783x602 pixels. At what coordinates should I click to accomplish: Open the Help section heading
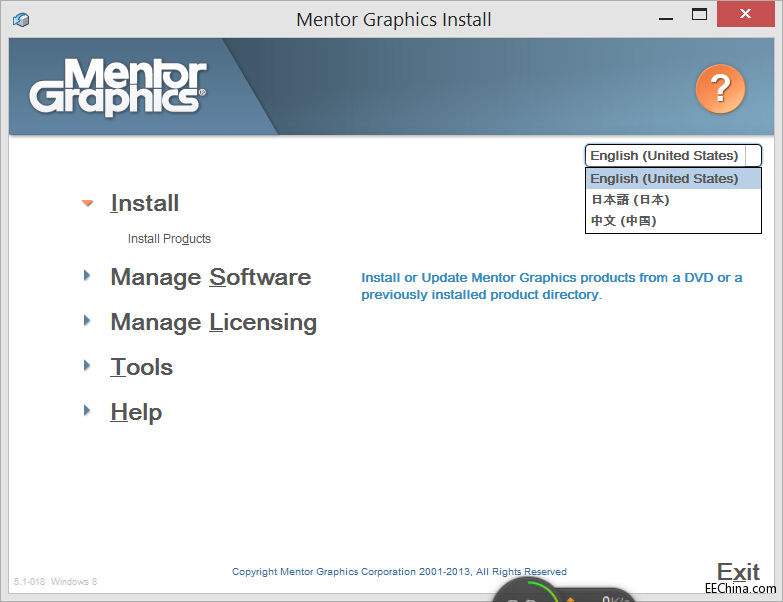click(x=136, y=412)
